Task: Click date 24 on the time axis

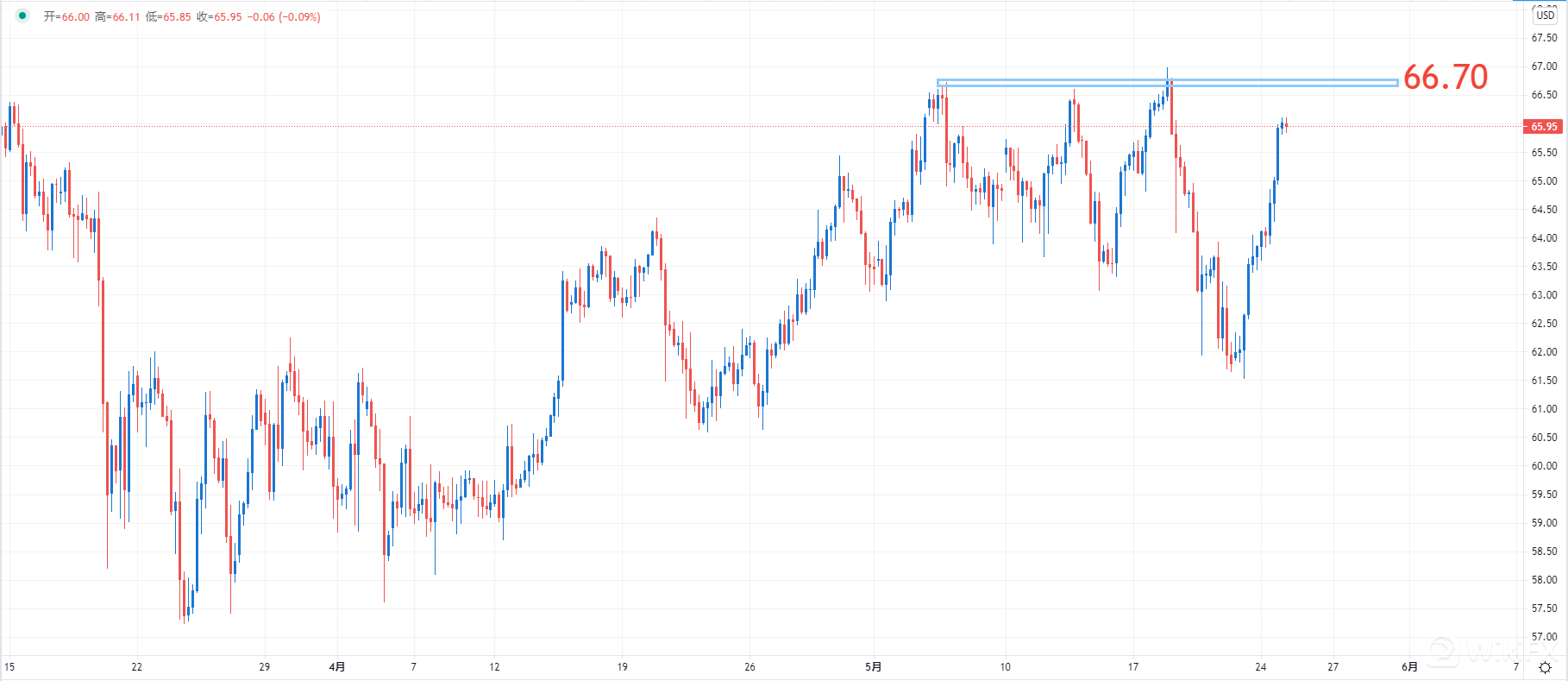Action: [1261, 667]
